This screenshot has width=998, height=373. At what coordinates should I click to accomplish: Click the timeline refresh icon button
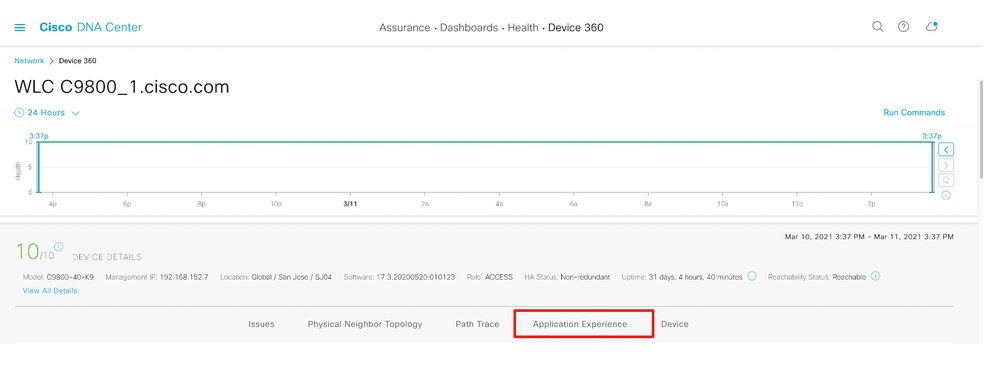(x=946, y=180)
